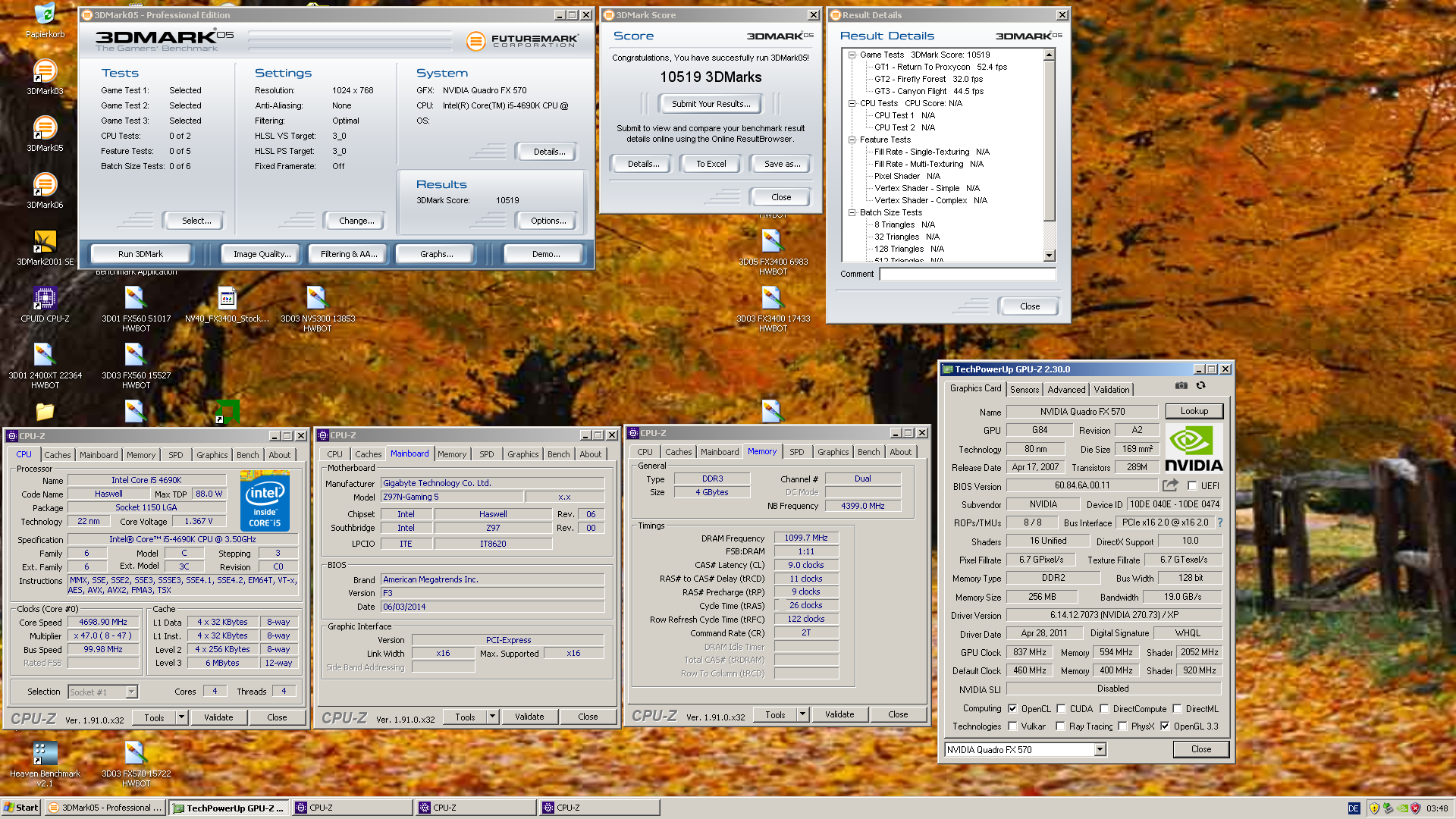The height and width of the screenshot is (819, 1456).
Task: Toggle the Vulkan checkbox
Action: pyautogui.click(x=1012, y=726)
